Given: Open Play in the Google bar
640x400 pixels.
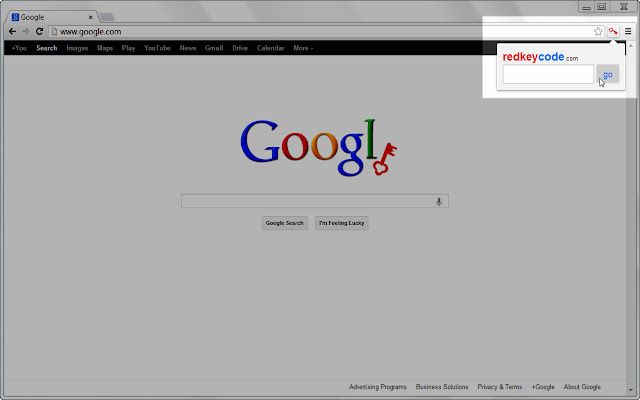Looking at the screenshot, I should tap(128, 48).
